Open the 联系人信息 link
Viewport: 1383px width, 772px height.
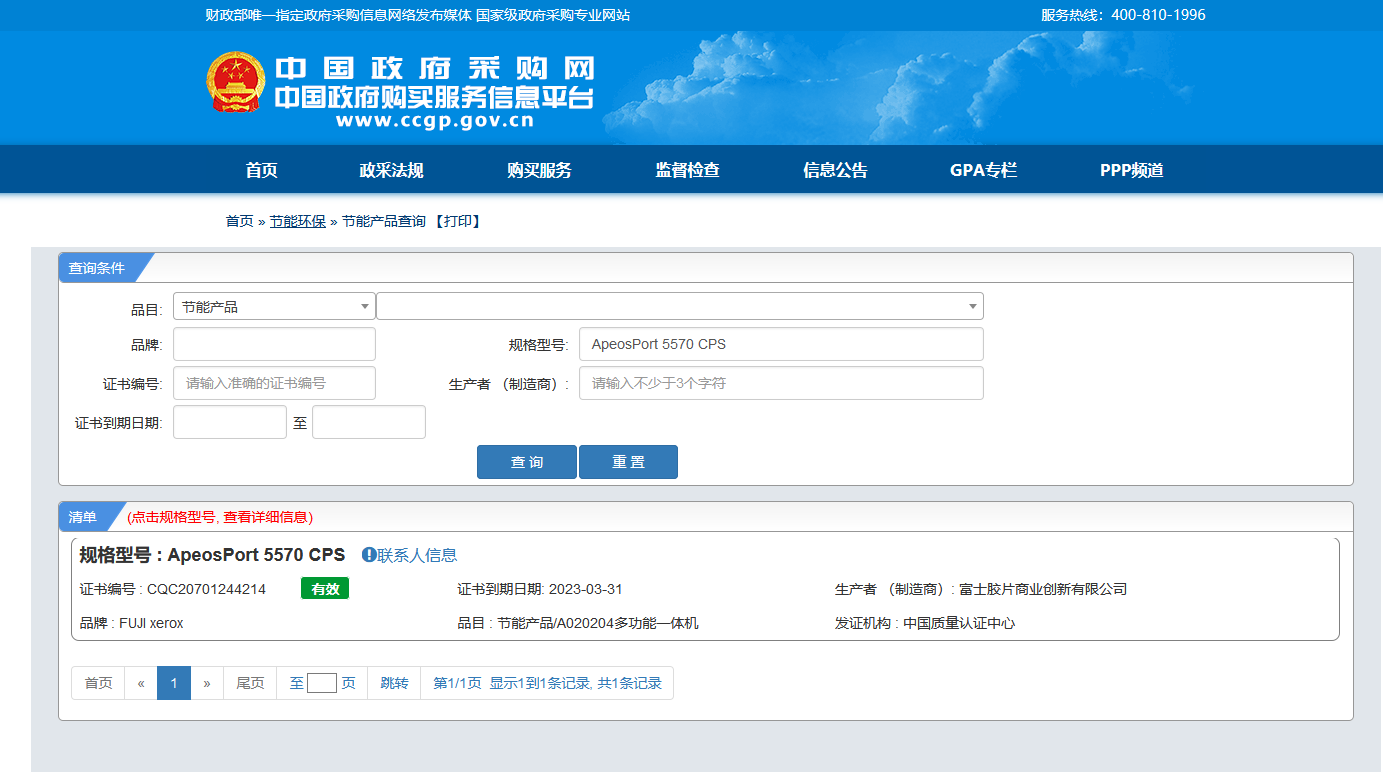click(417, 555)
